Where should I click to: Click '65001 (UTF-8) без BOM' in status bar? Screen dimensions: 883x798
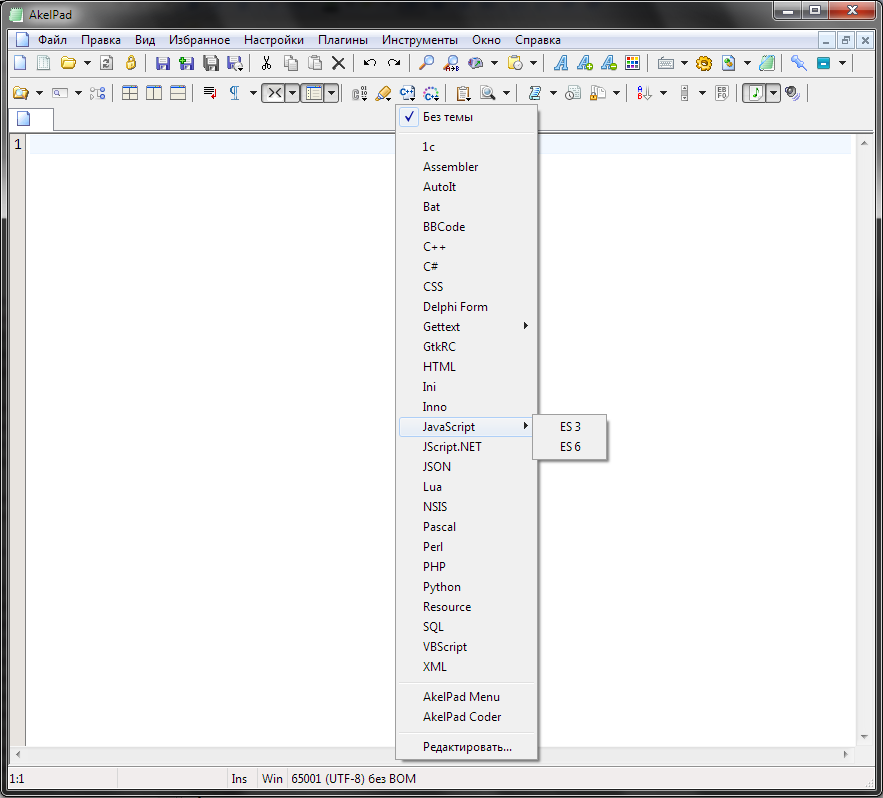click(x=354, y=779)
